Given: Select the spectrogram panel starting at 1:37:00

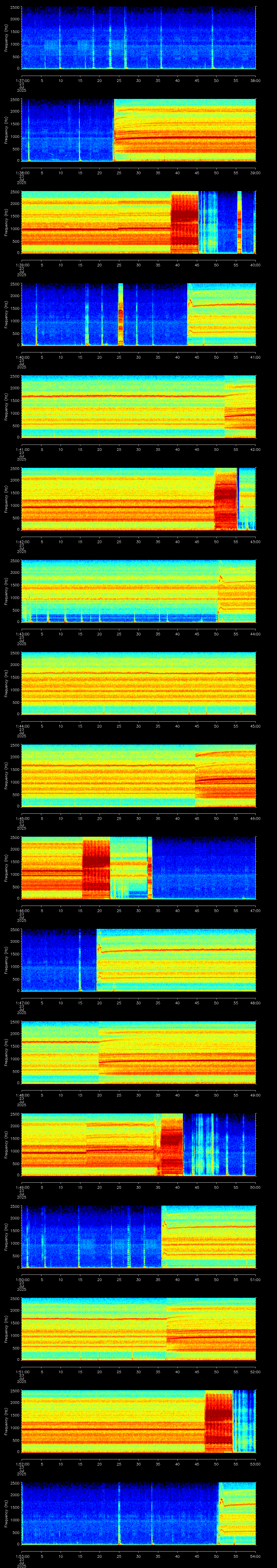Looking at the screenshot, I should (139, 38).
